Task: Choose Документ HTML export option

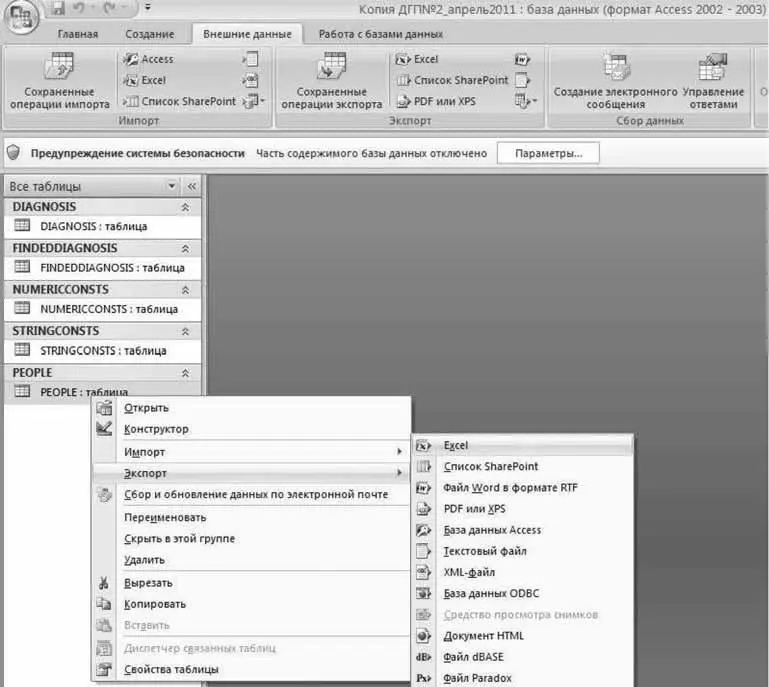Action: (523, 636)
